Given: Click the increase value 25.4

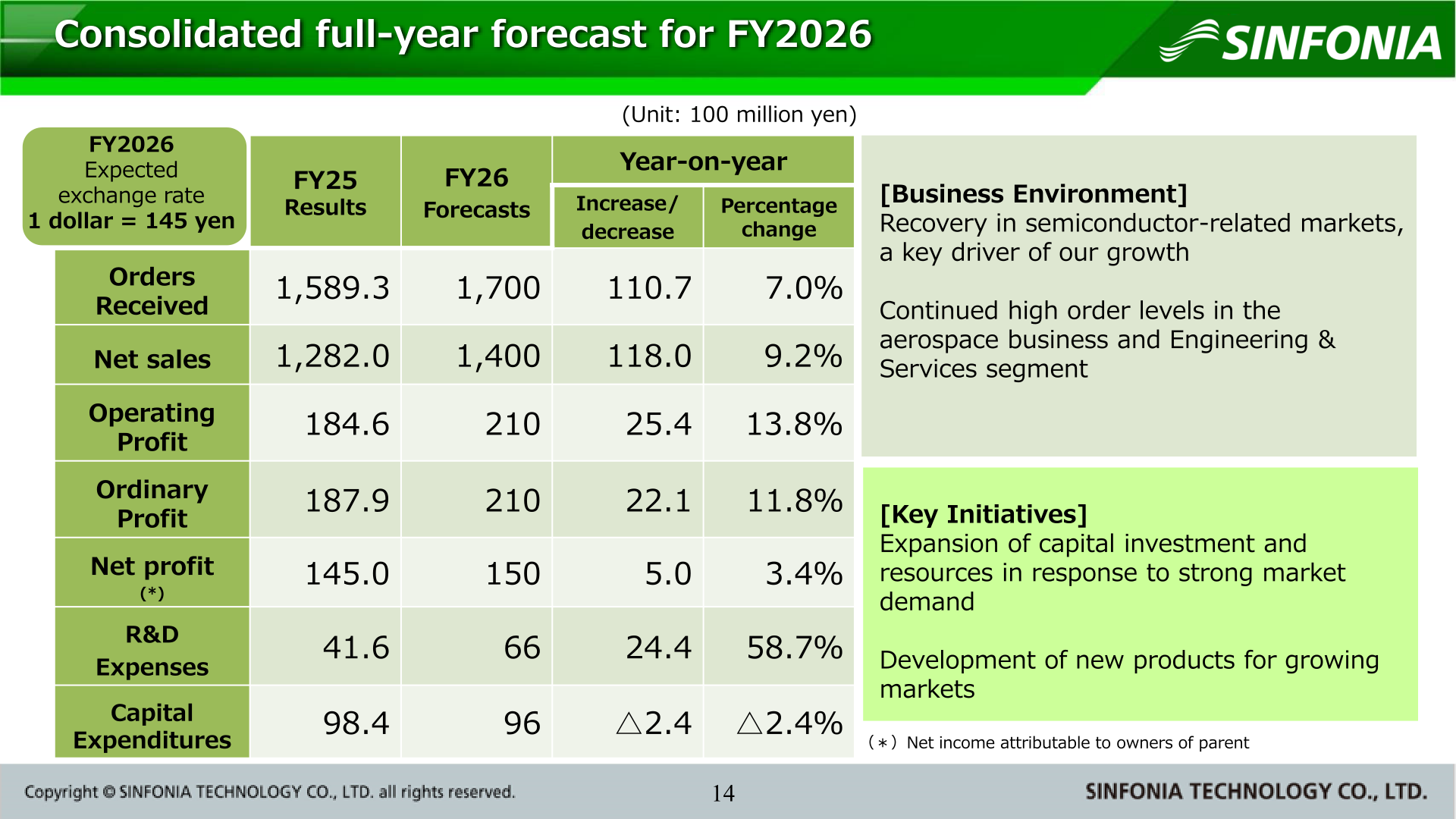Looking at the screenshot, I should point(659,425).
